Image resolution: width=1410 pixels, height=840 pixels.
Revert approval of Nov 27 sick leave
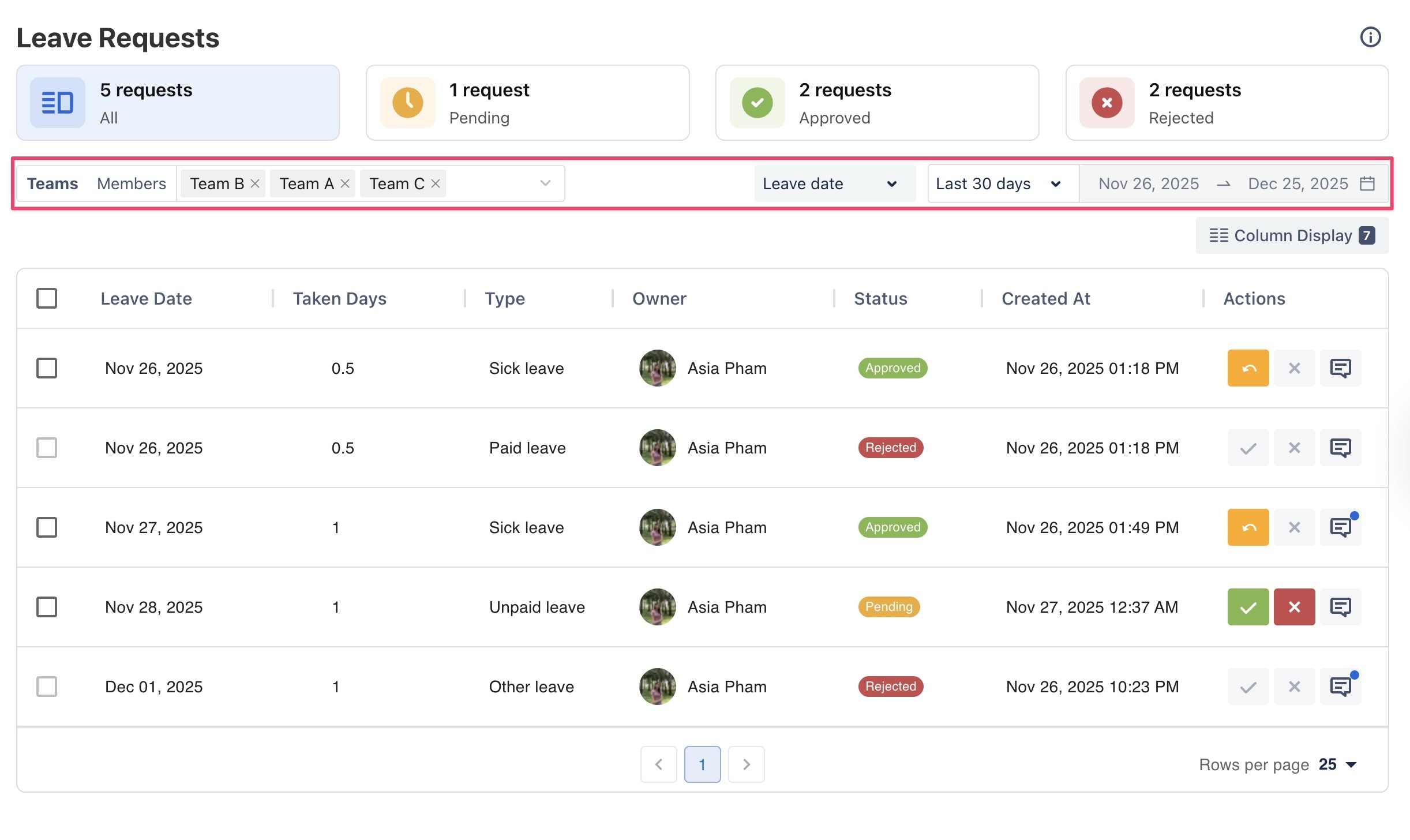click(1247, 527)
